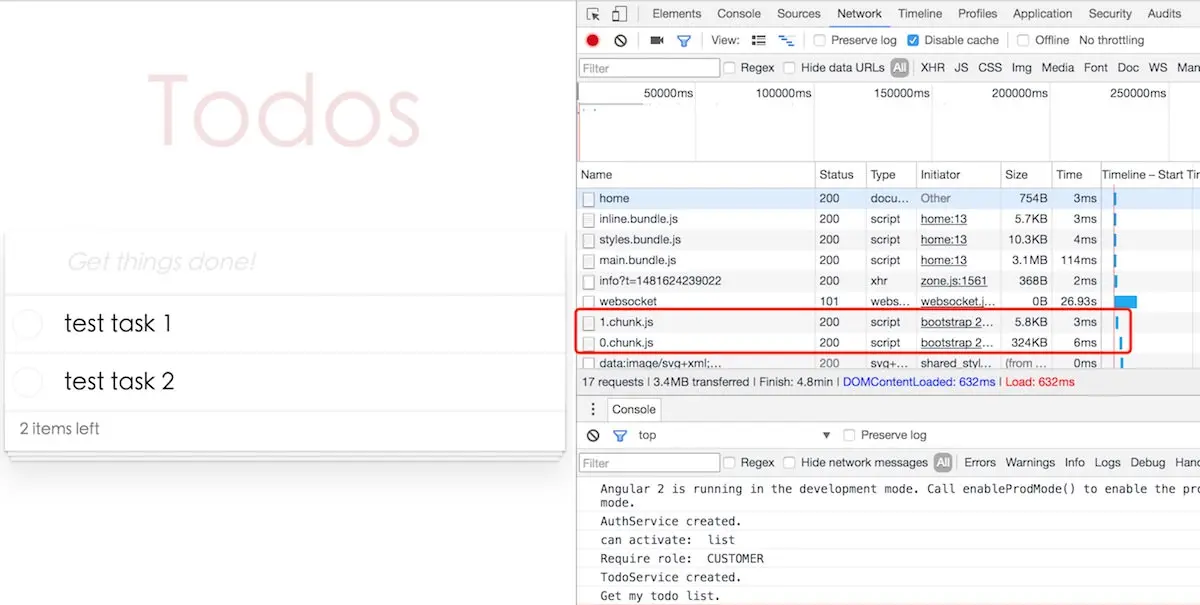Click the console filter funnel icon
1200x605 pixels.
click(x=620, y=435)
